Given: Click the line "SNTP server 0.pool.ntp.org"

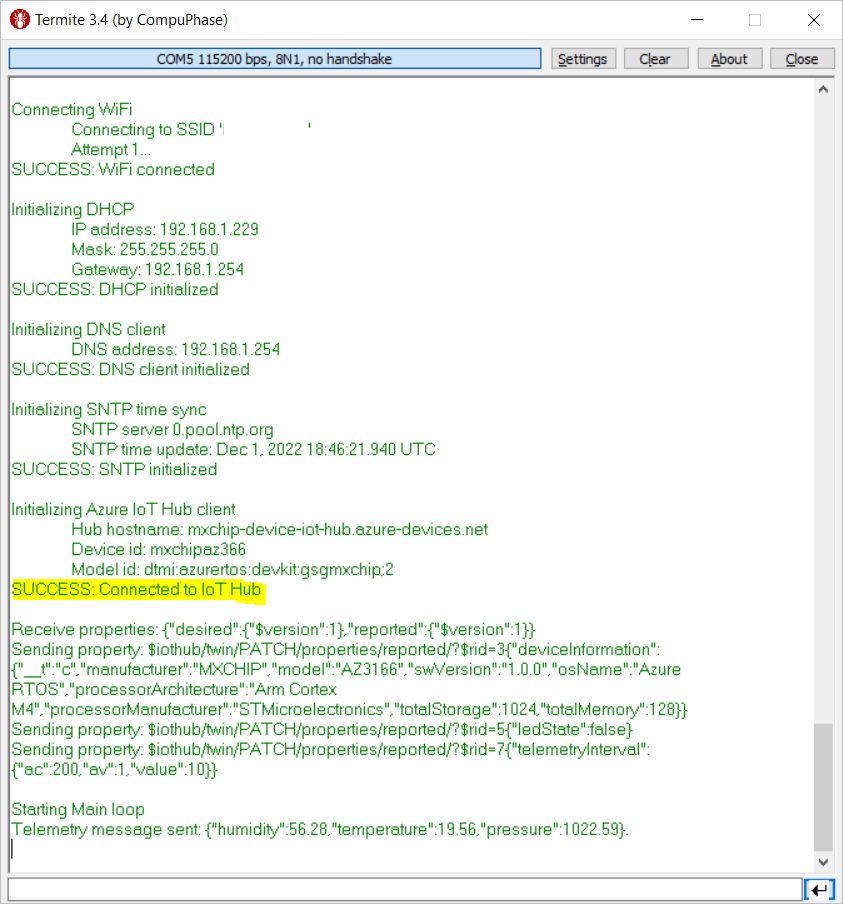Looking at the screenshot, I should click(172, 430).
